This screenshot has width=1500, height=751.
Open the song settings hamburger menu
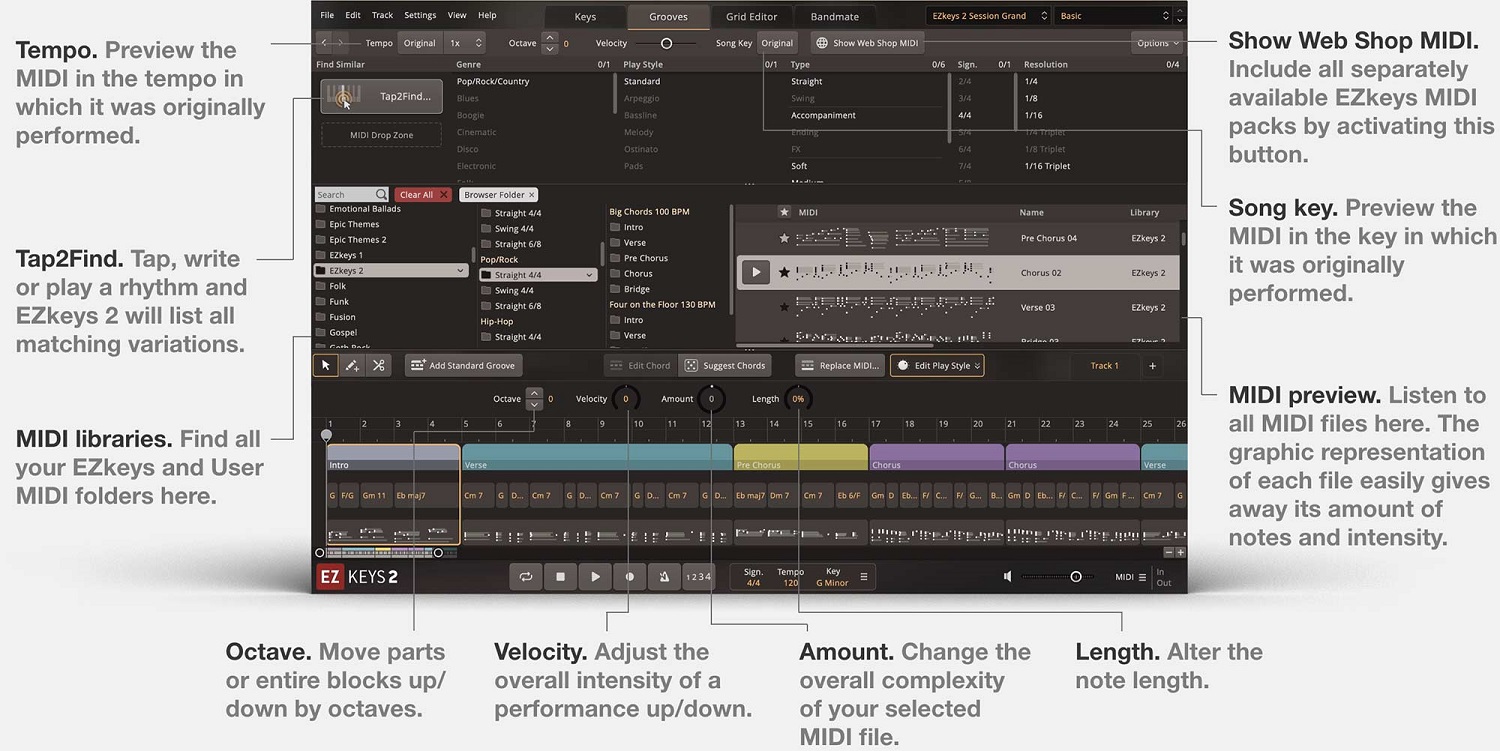[x=864, y=577]
